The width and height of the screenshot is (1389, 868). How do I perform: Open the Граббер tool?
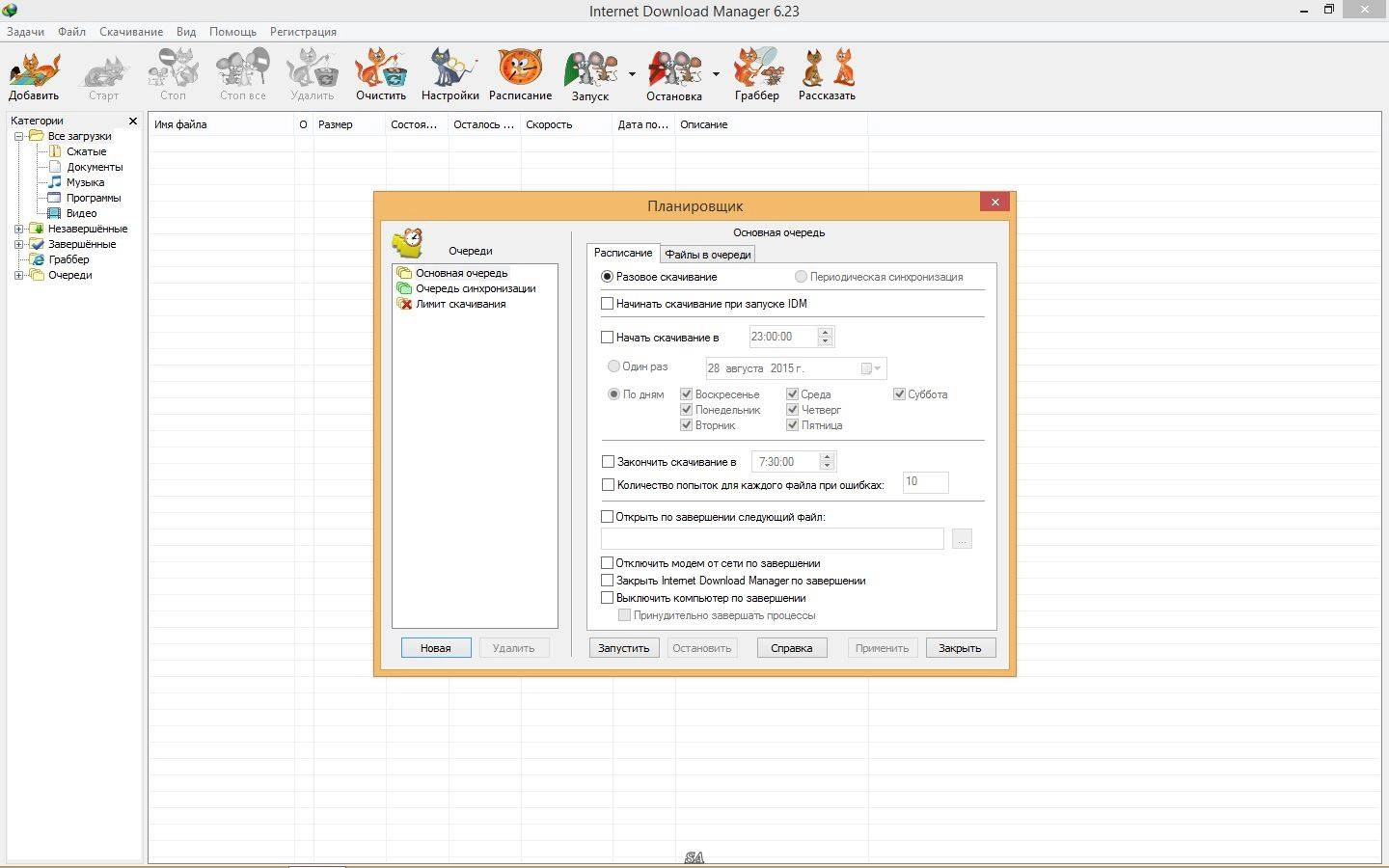point(757,75)
